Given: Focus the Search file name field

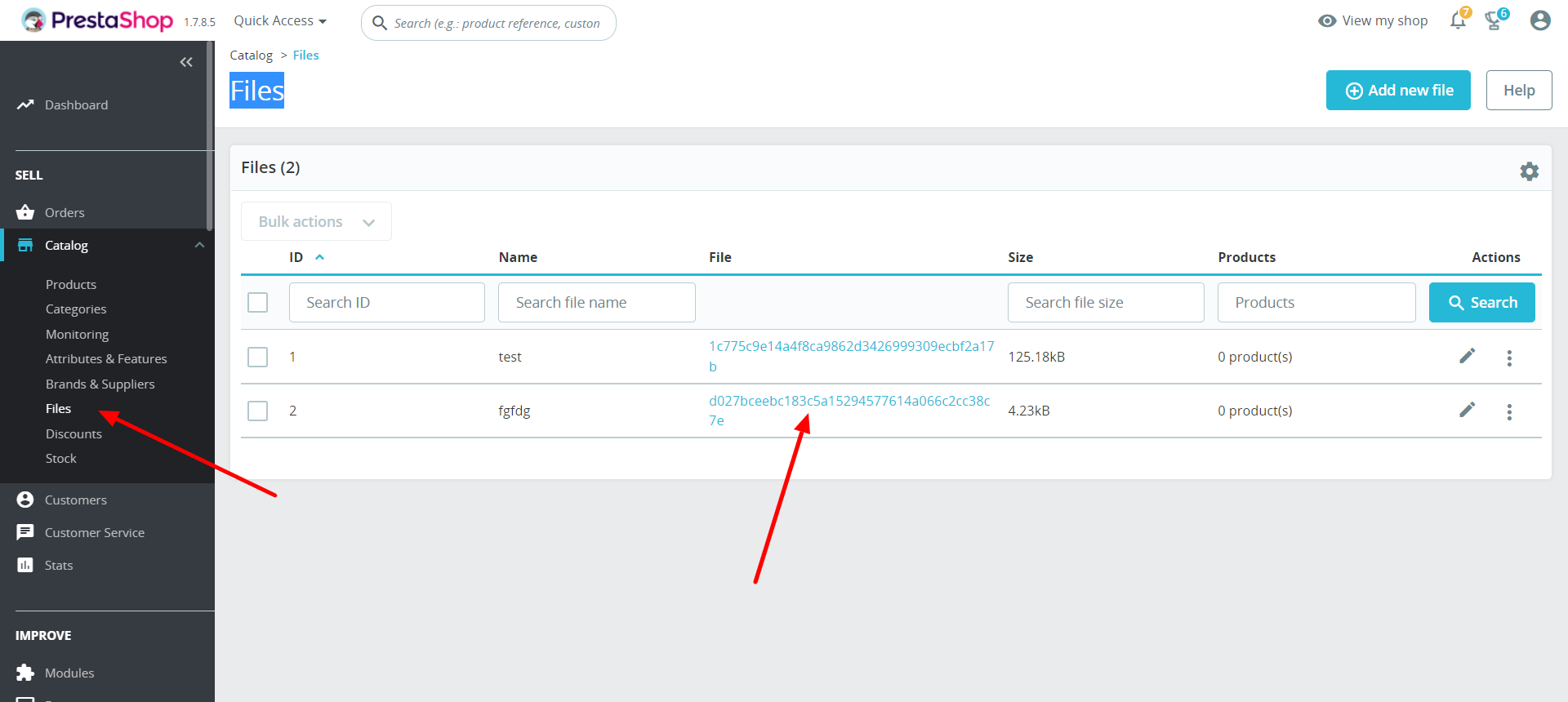Looking at the screenshot, I should click(x=596, y=302).
